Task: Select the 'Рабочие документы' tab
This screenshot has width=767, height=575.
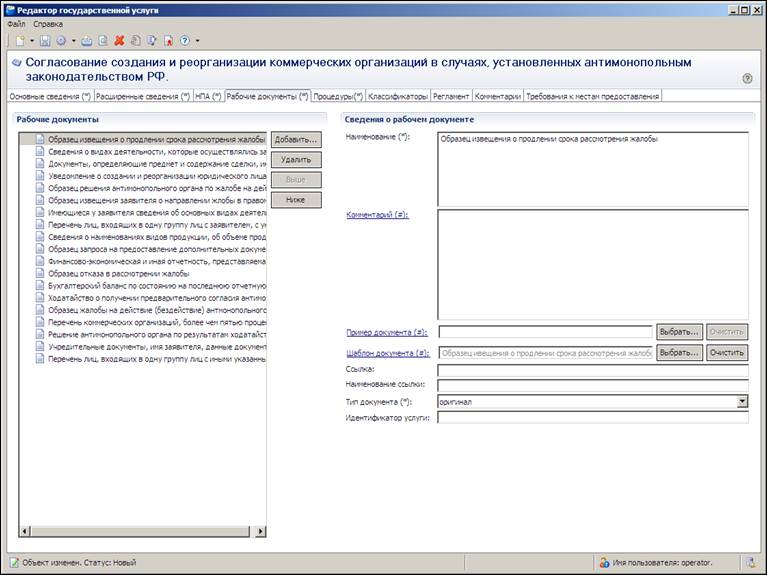Action: (268, 96)
